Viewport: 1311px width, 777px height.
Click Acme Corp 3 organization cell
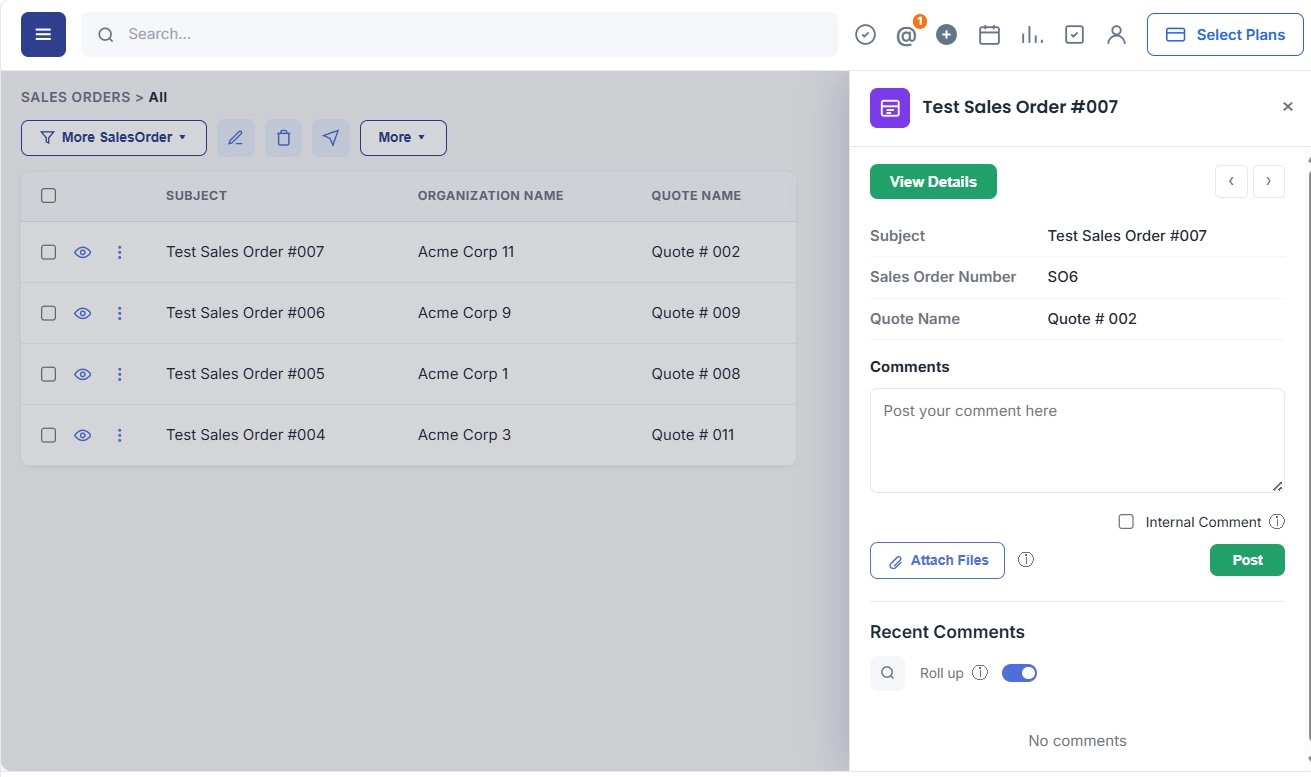(464, 435)
